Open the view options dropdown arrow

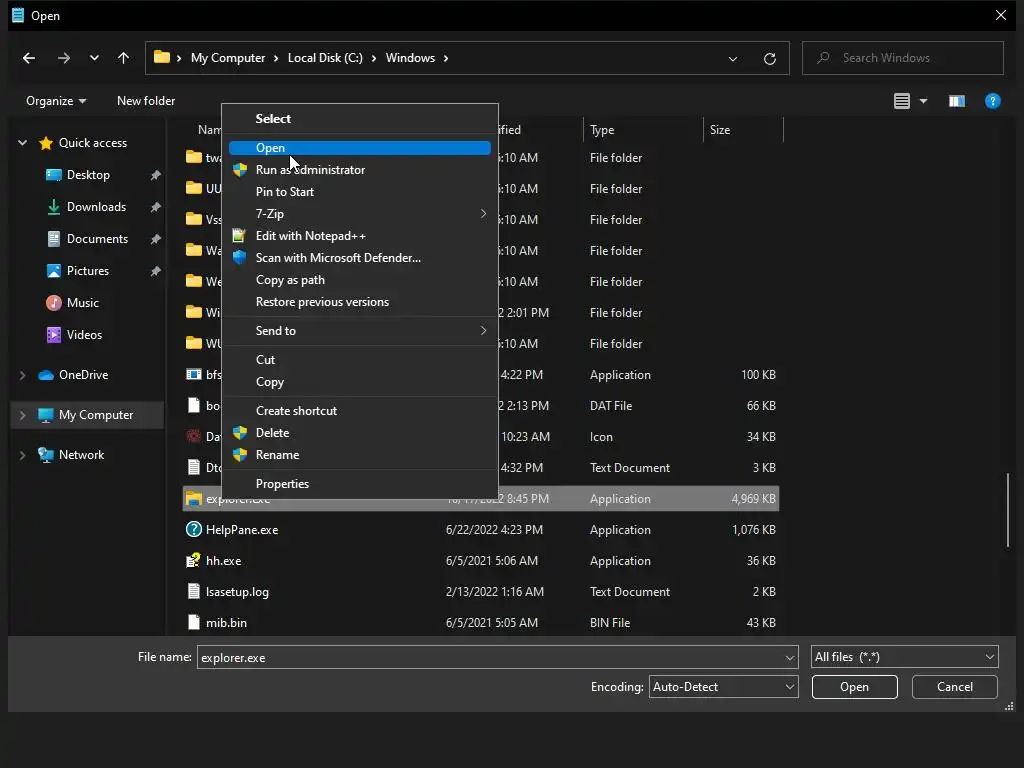[x=923, y=101]
